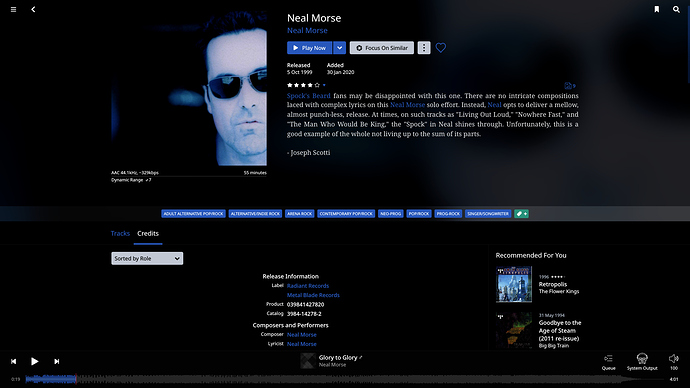Image resolution: width=690 pixels, height=388 pixels.
Task: Click Focus On Similar button
Action: [382, 48]
